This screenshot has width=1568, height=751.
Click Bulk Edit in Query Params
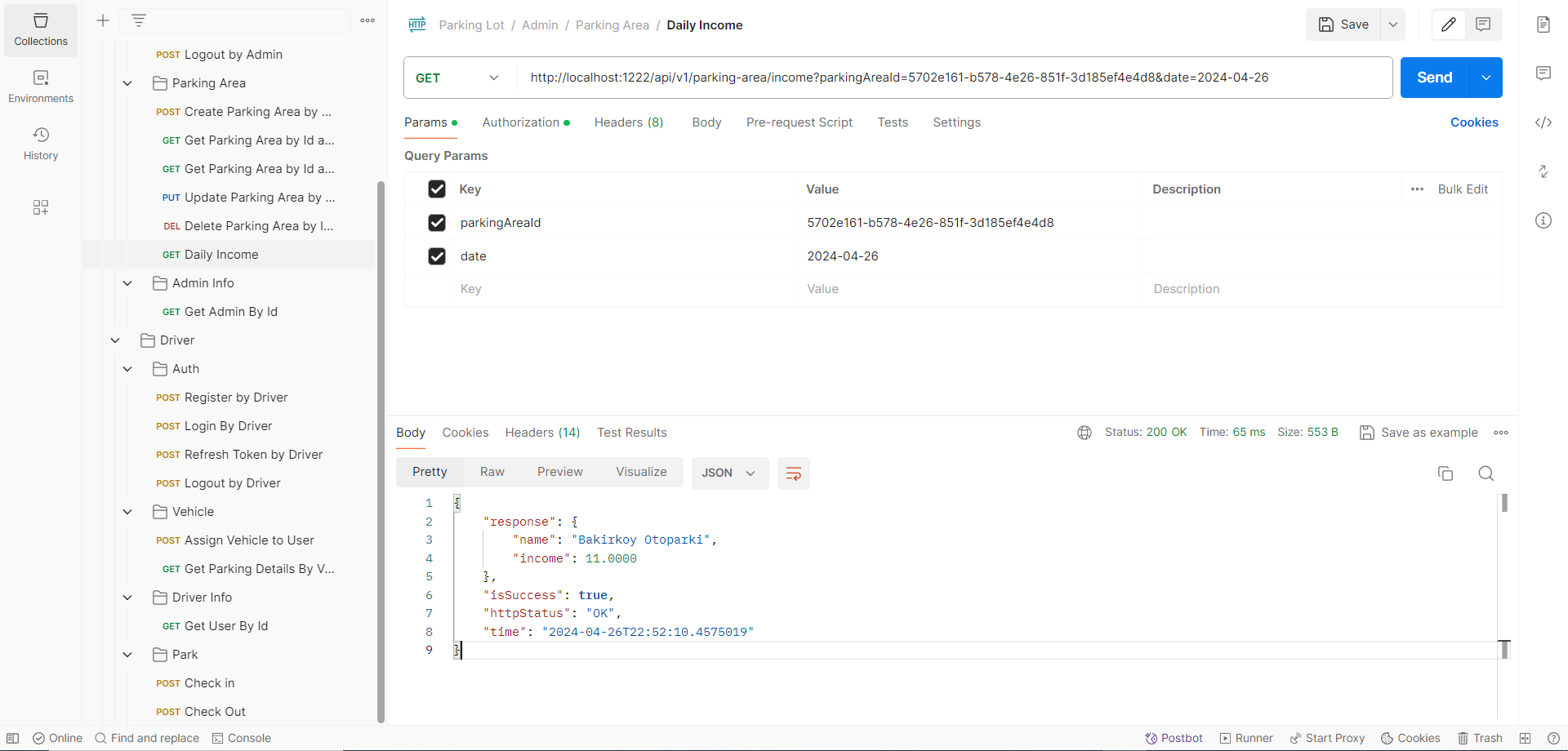(1463, 189)
